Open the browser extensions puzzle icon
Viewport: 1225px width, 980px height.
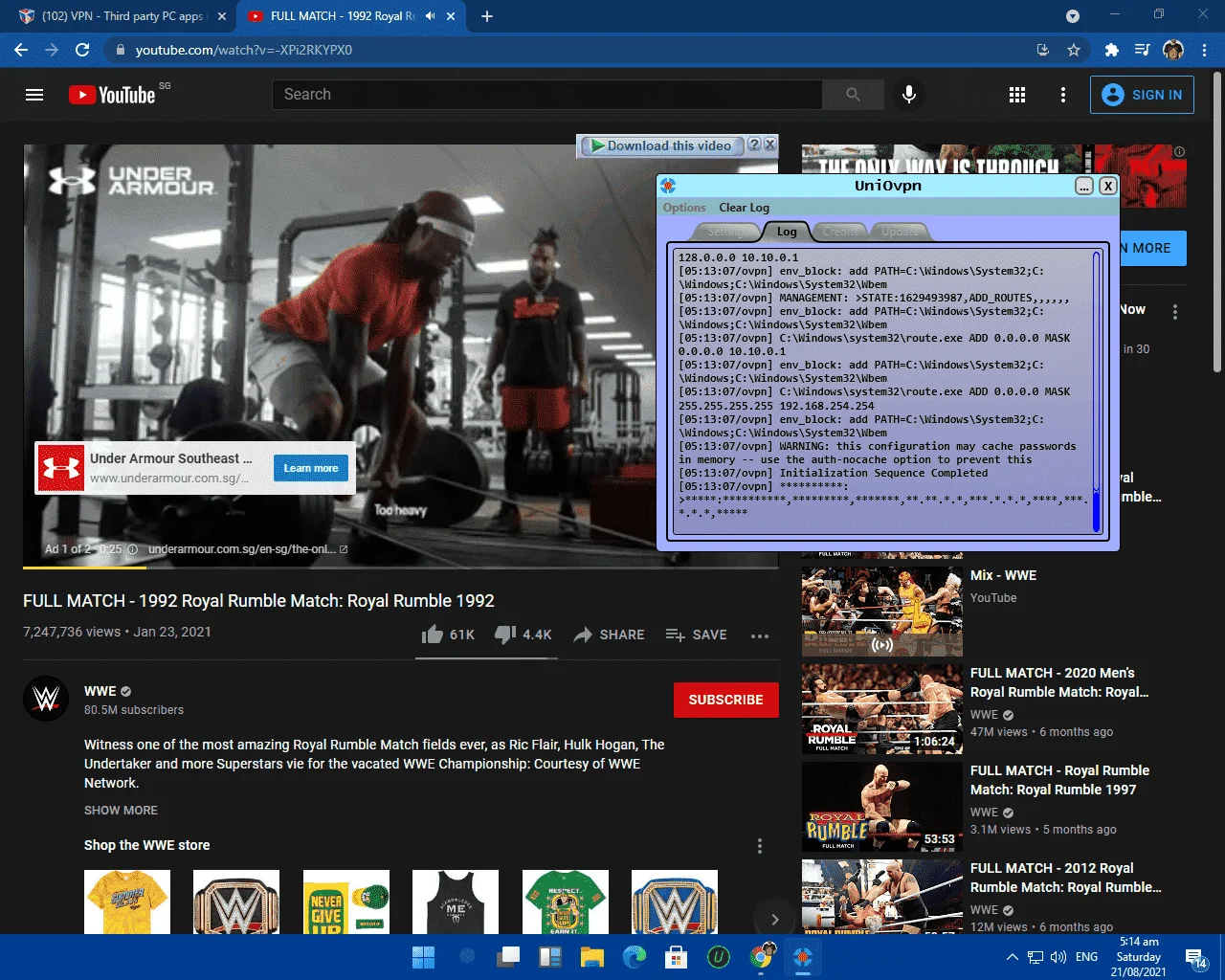click(1111, 50)
